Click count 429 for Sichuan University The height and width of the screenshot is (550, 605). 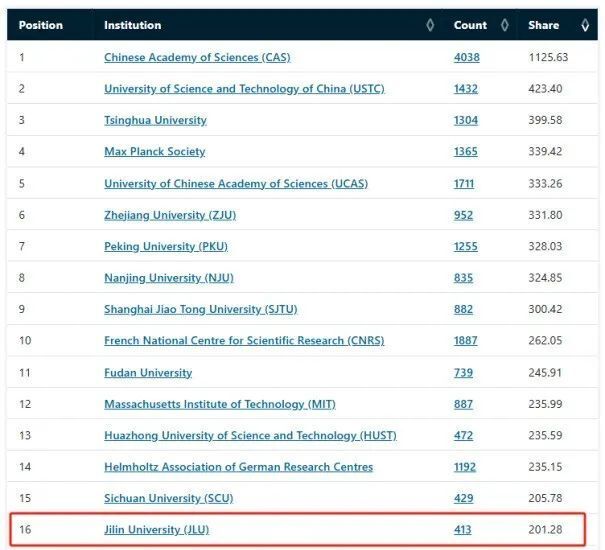point(463,498)
